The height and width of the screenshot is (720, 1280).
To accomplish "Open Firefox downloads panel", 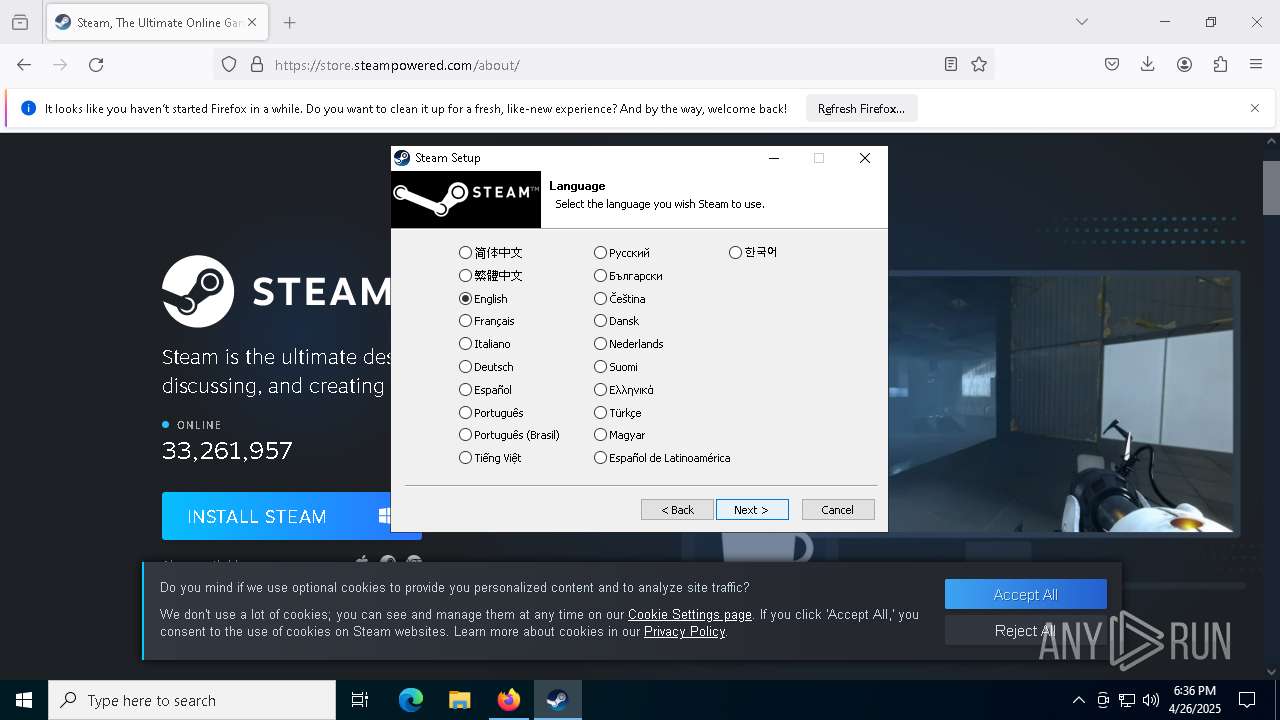I will (1148, 65).
